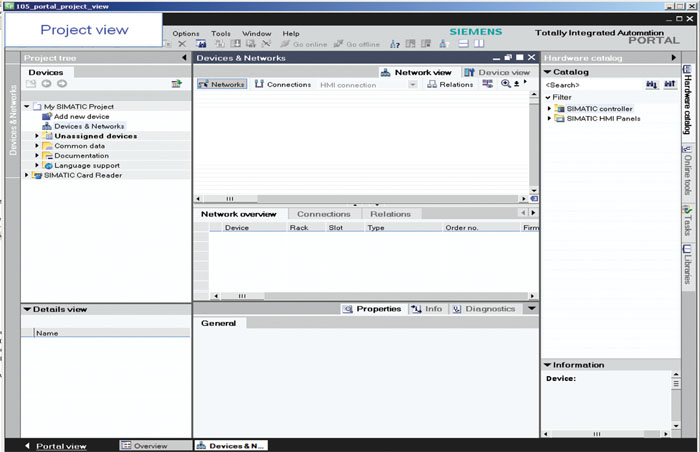Click the zoom magnifier icon in network toolbar

click(505, 84)
